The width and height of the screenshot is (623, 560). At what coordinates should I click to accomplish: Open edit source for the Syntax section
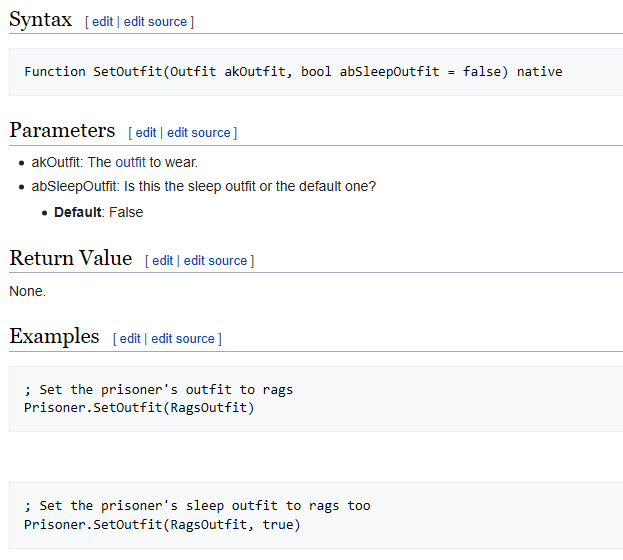point(156,21)
